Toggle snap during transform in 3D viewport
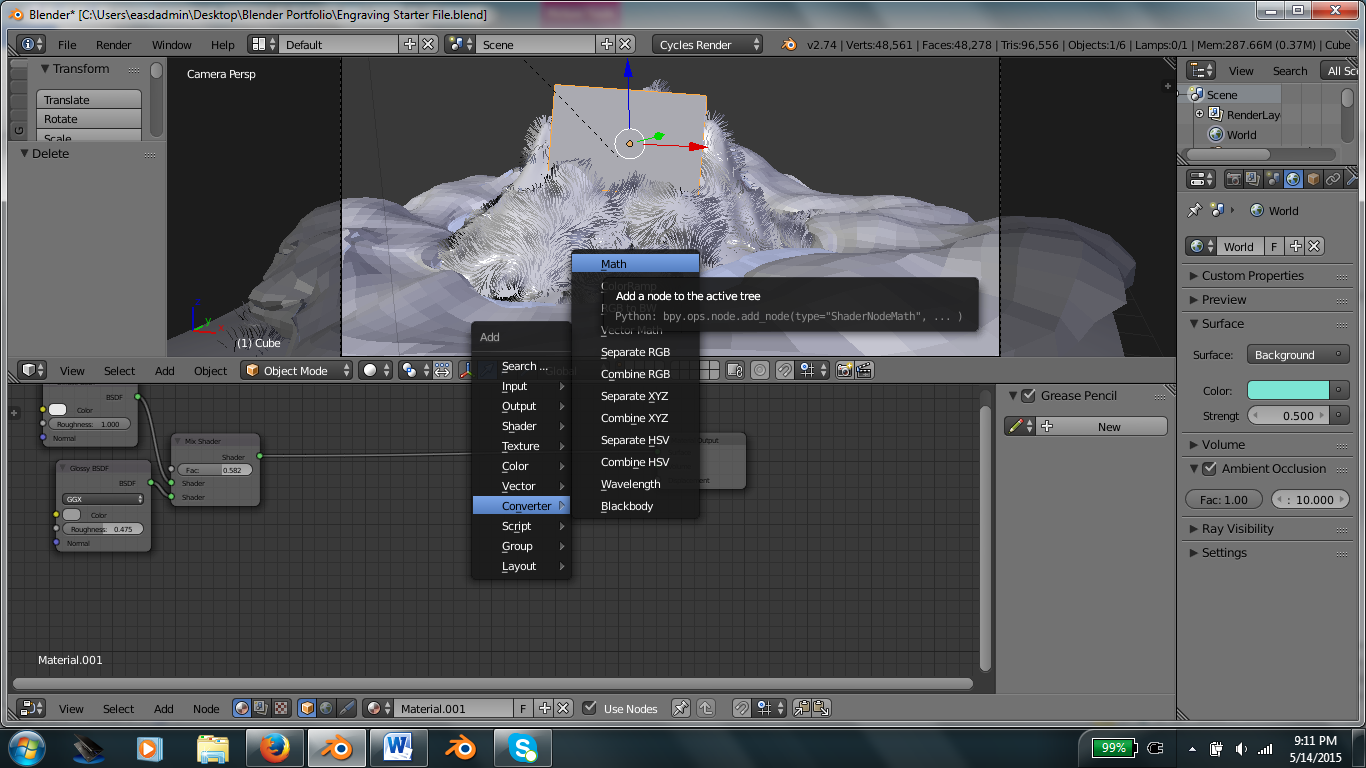Viewport: 1366px width, 768px height. click(785, 370)
